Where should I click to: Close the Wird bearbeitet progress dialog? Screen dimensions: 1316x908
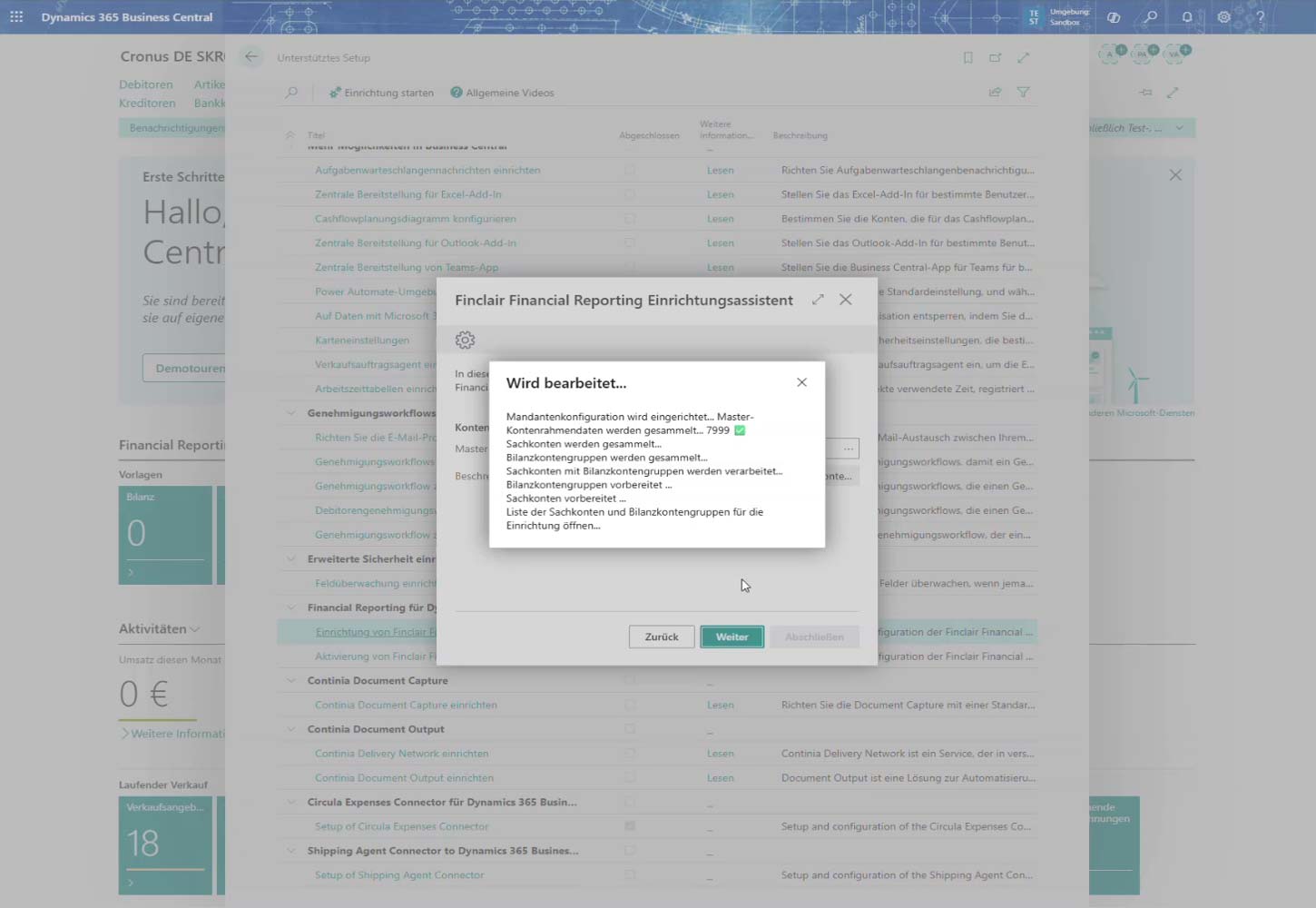click(x=801, y=382)
